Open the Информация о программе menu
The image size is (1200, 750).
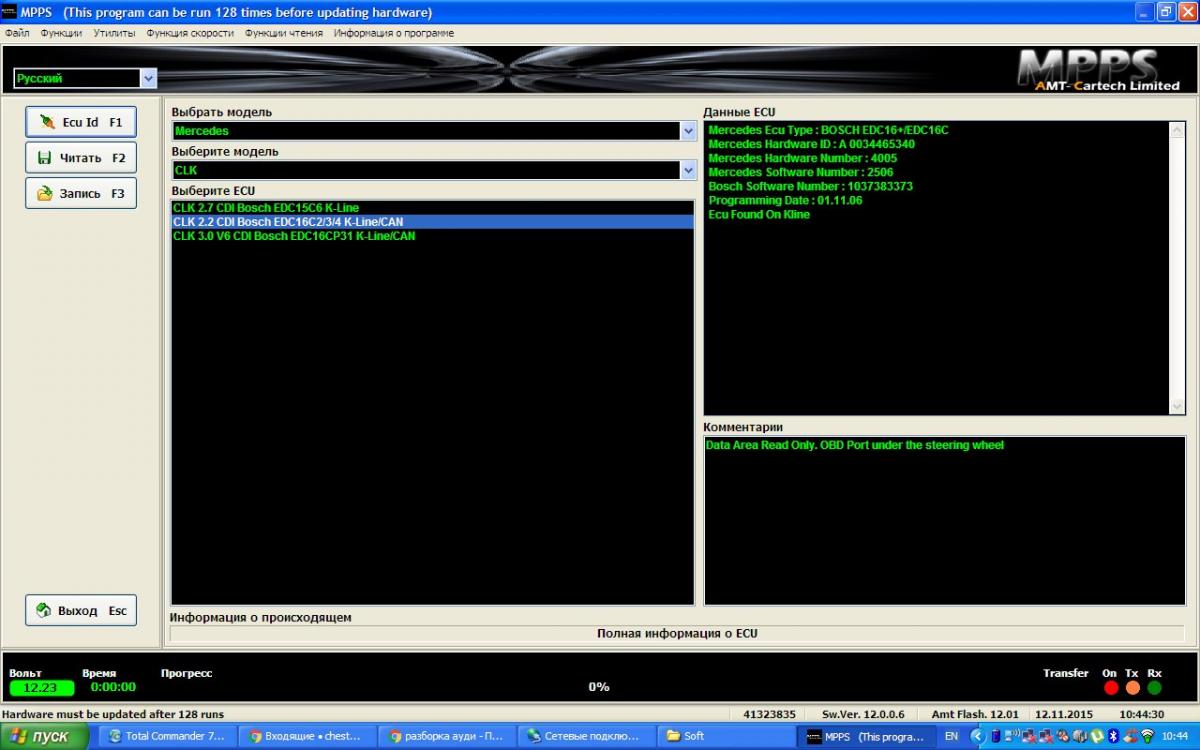coord(394,33)
